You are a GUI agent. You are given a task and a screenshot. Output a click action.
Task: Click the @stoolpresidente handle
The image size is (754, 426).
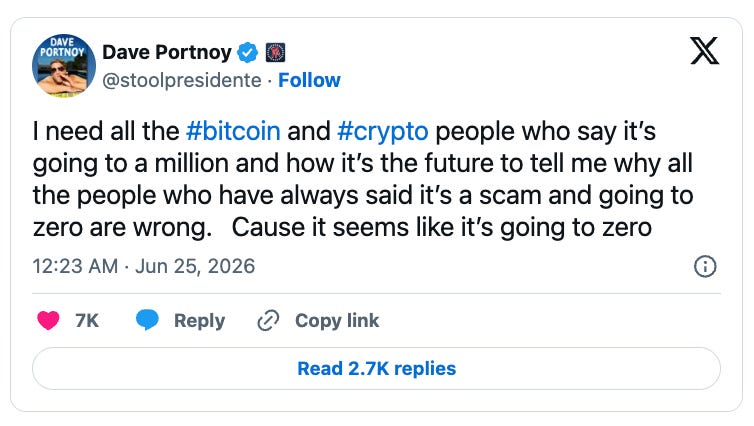click(182, 81)
